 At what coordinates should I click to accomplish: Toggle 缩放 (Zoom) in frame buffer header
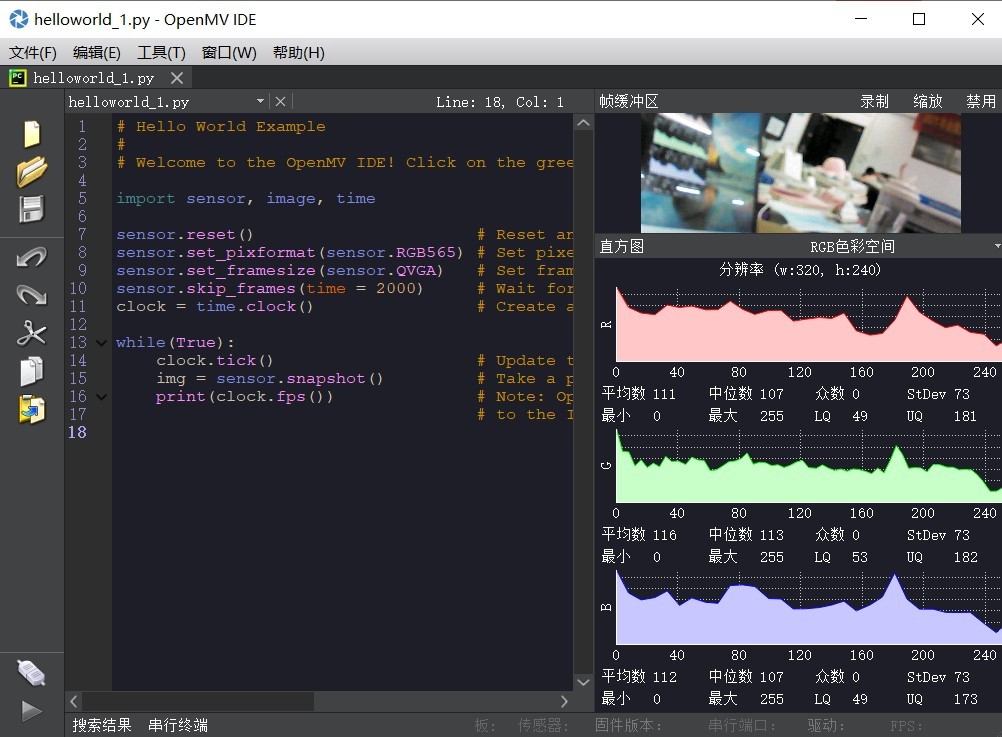[x=927, y=101]
